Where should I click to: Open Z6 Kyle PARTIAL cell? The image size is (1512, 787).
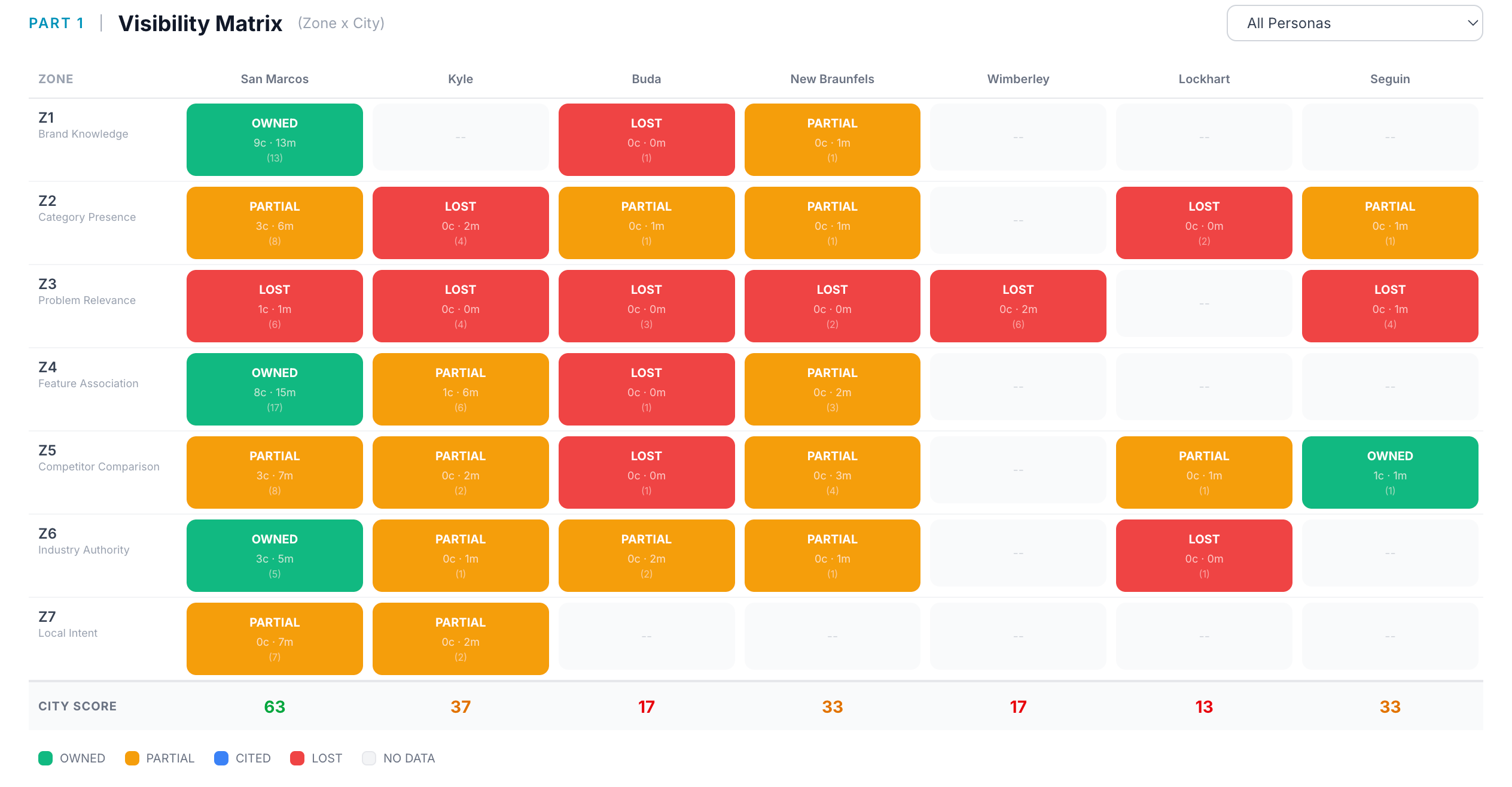pos(461,555)
